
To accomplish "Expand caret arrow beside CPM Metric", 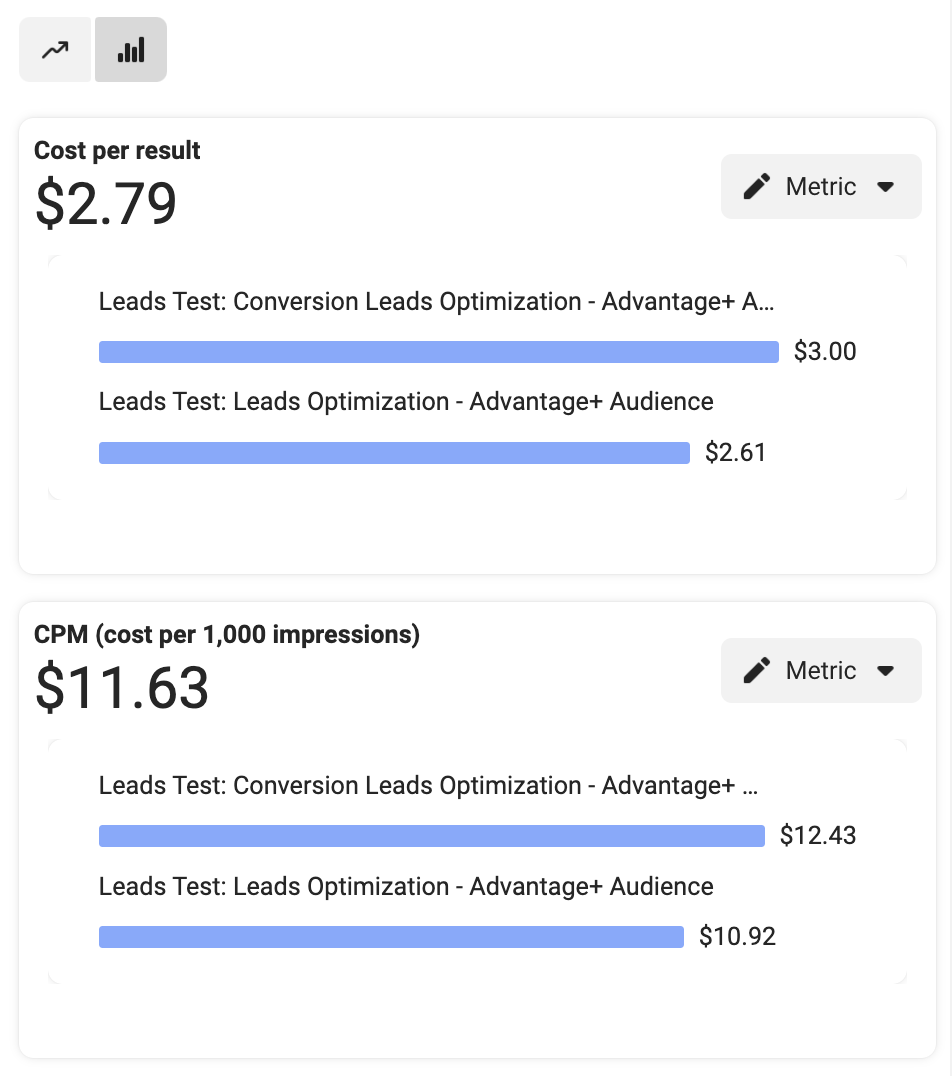I will 885,670.
